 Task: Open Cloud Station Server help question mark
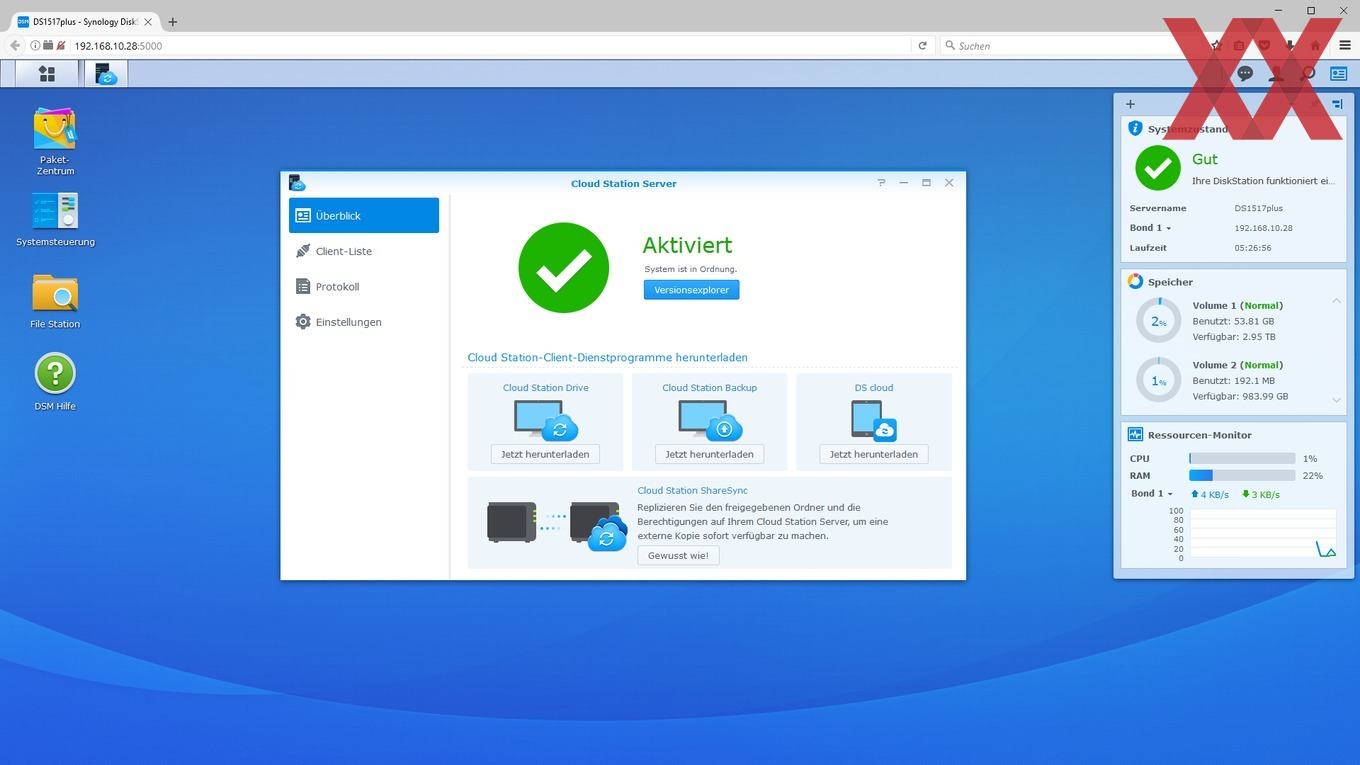(x=881, y=183)
